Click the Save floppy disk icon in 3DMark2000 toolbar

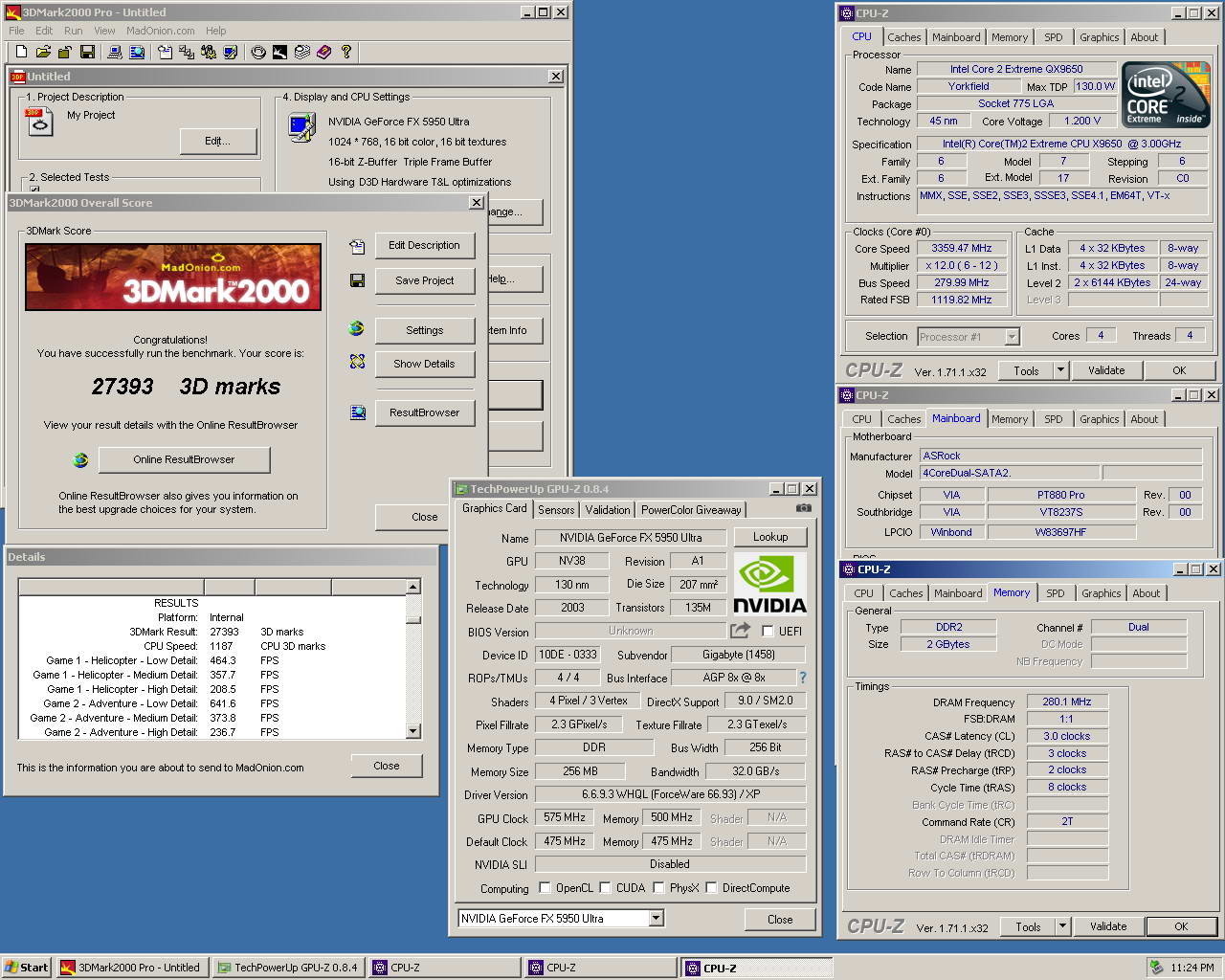point(87,52)
